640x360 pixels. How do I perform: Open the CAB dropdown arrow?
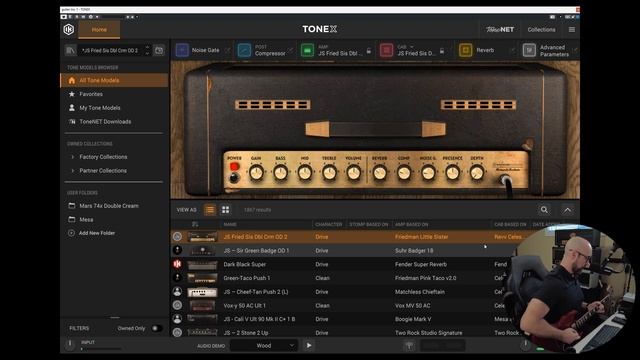tap(412, 47)
